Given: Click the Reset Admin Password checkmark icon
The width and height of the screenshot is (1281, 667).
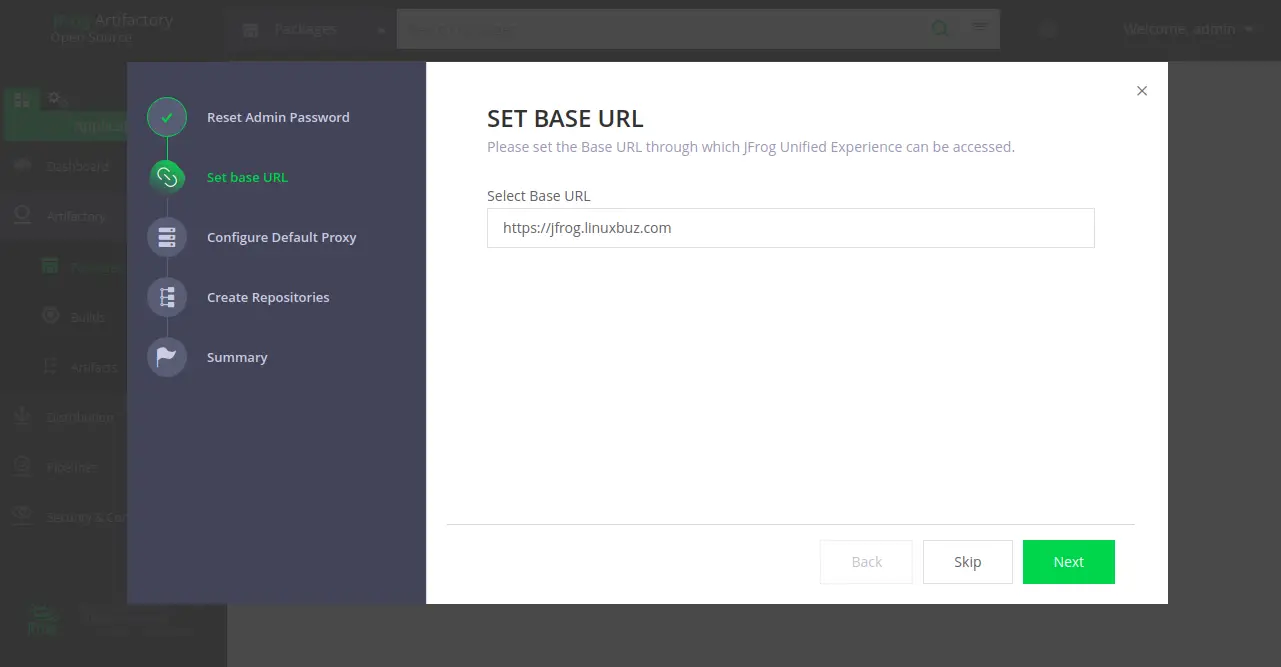Looking at the screenshot, I should point(167,117).
